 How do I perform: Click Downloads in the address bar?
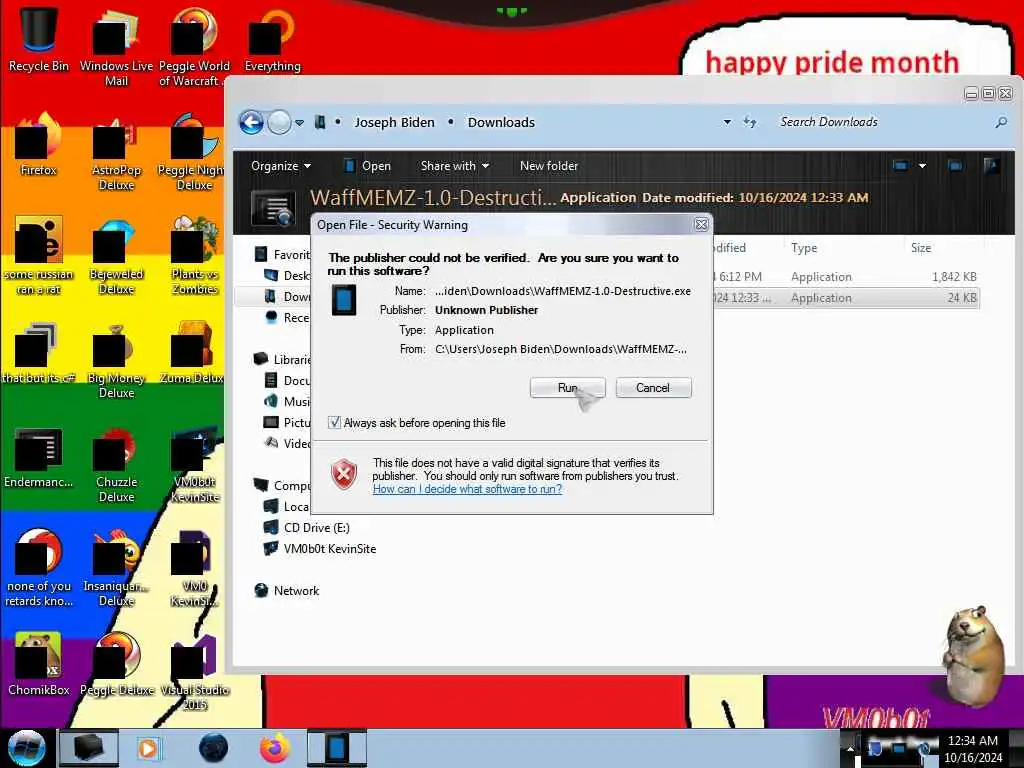(x=501, y=122)
